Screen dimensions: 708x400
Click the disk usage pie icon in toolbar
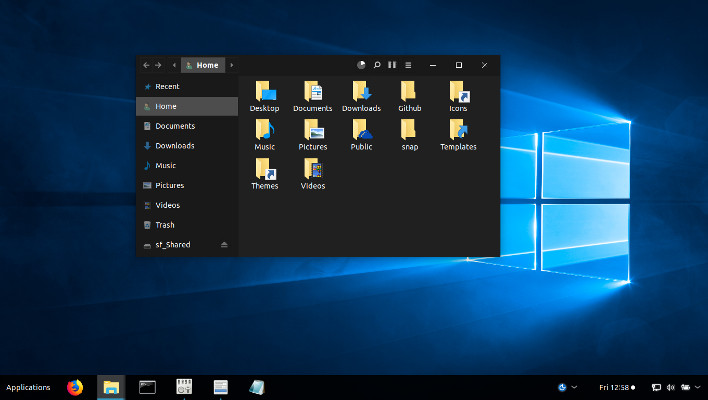361,65
